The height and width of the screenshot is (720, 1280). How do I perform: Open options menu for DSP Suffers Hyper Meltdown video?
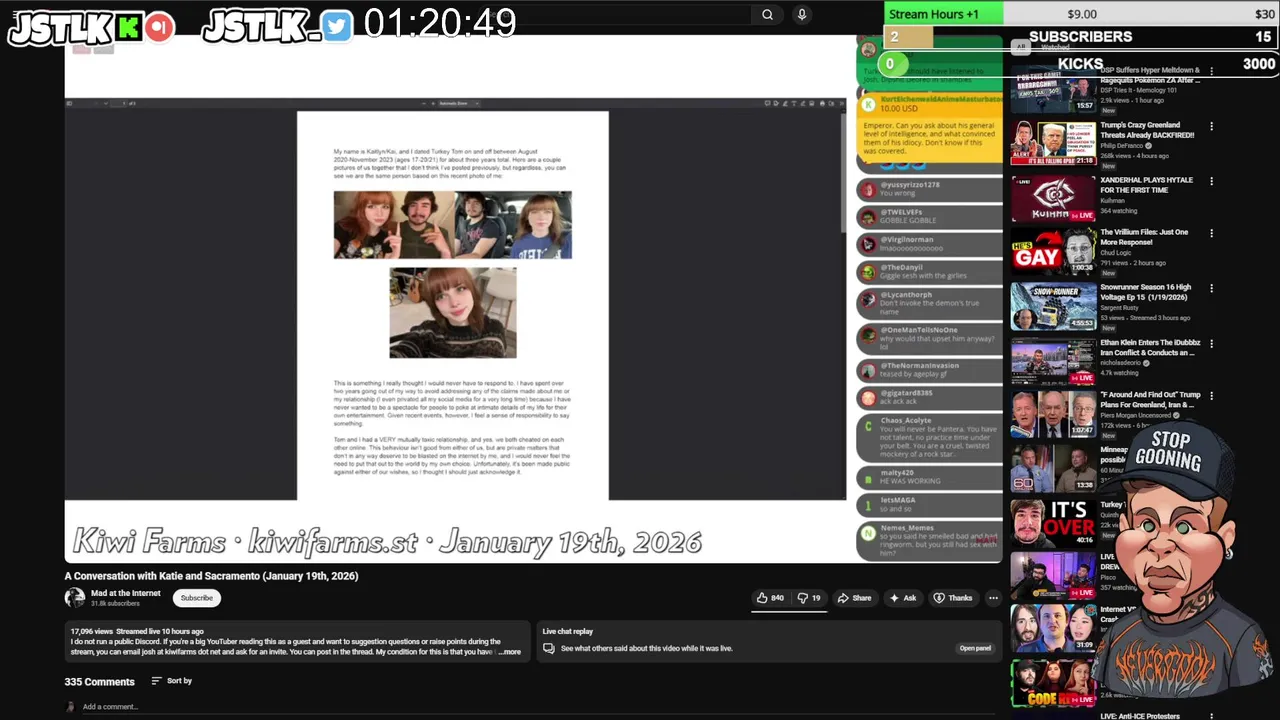click(1211, 72)
